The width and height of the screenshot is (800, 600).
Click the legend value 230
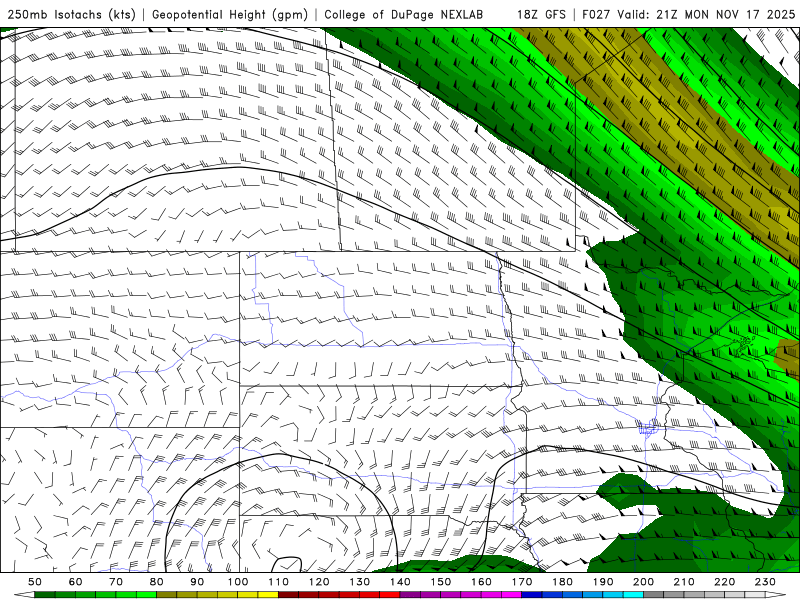[766, 582]
